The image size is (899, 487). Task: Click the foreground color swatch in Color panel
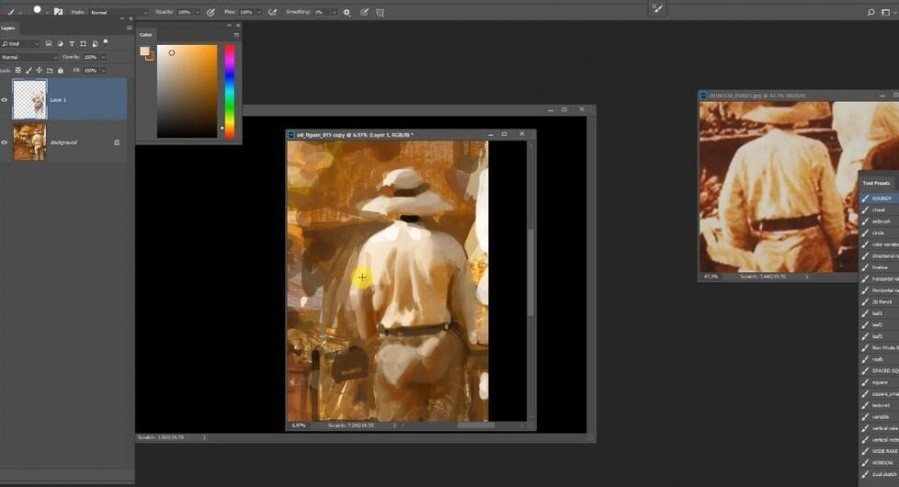click(x=144, y=51)
